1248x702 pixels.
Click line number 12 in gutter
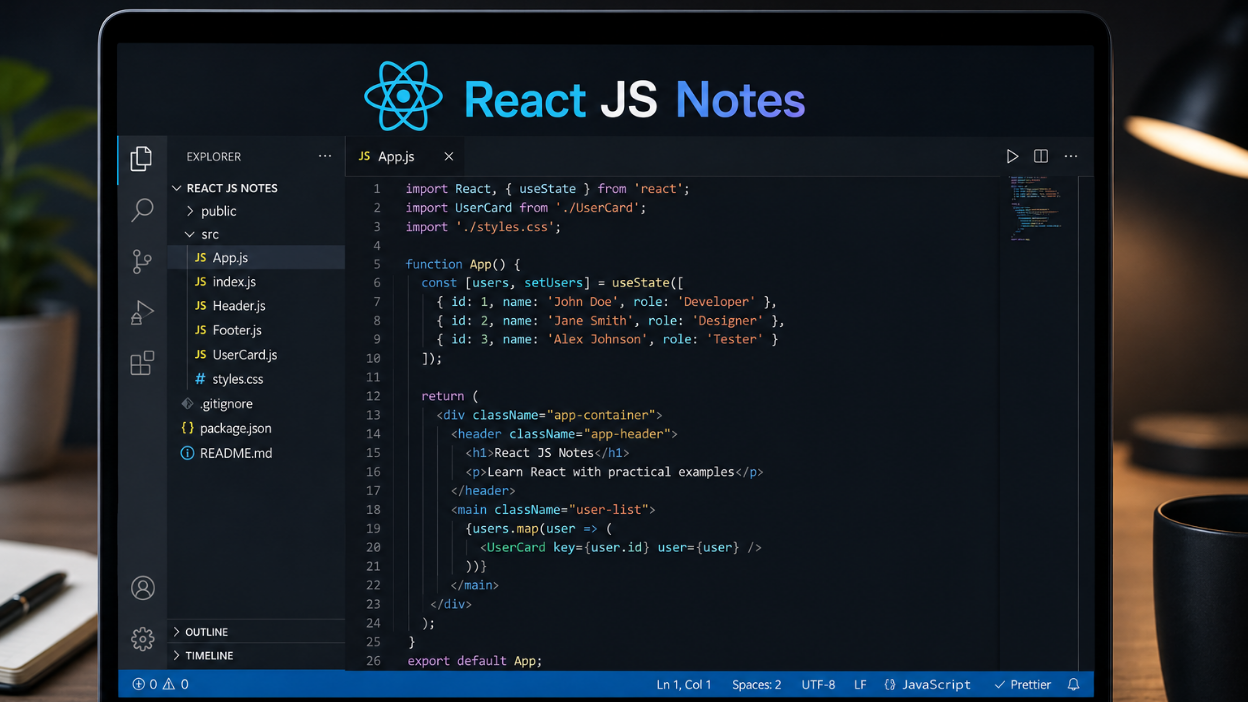(x=373, y=396)
